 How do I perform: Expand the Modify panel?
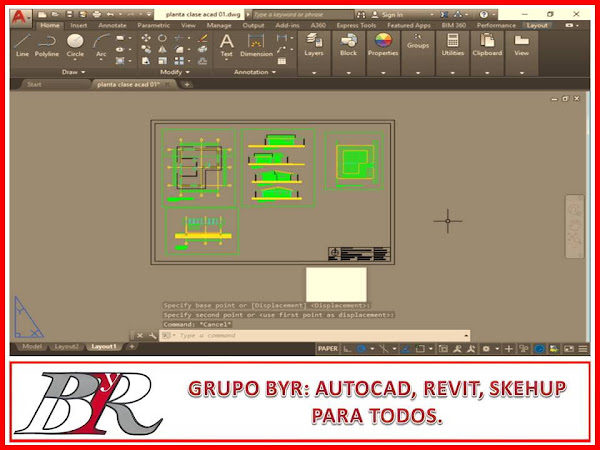pos(174,72)
